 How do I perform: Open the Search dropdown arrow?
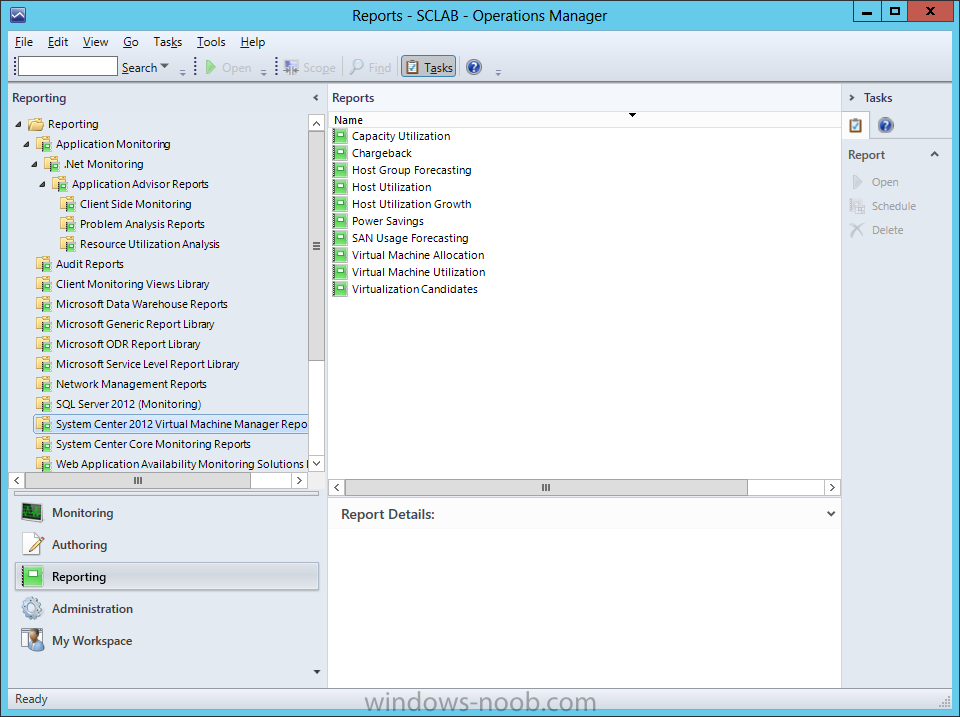[164, 66]
